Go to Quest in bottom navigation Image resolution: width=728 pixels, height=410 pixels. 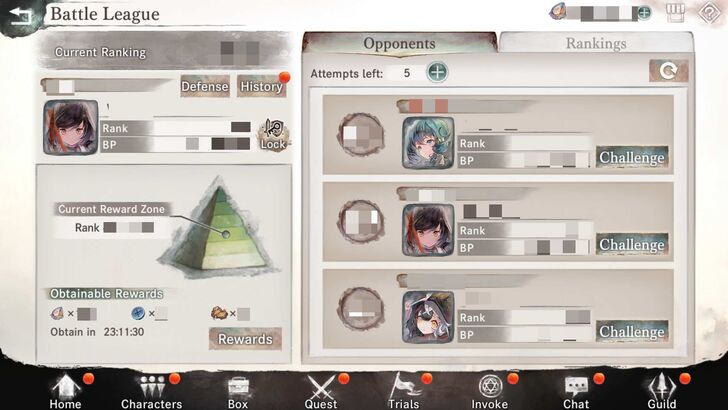(x=321, y=392)
